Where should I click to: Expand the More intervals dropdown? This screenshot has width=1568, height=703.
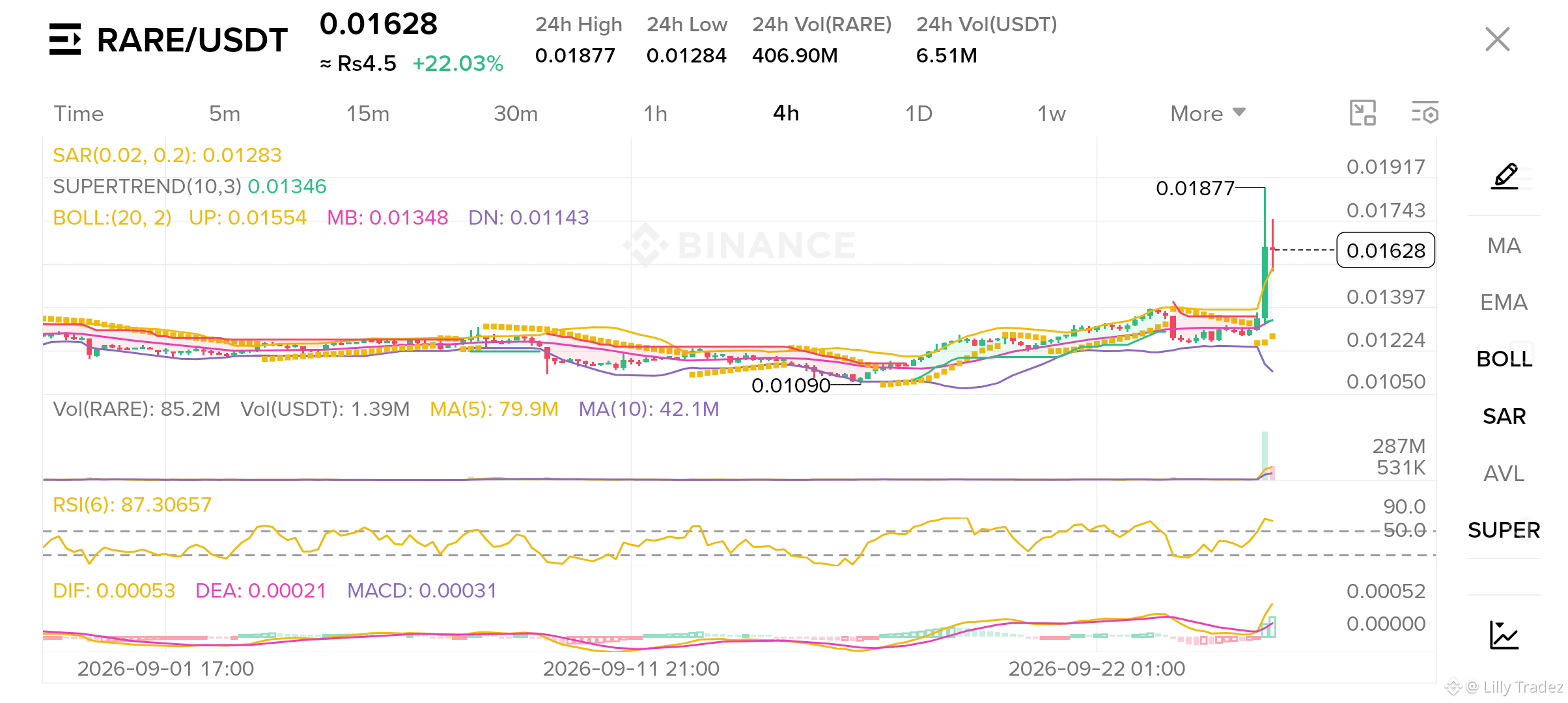(1208, 113)
